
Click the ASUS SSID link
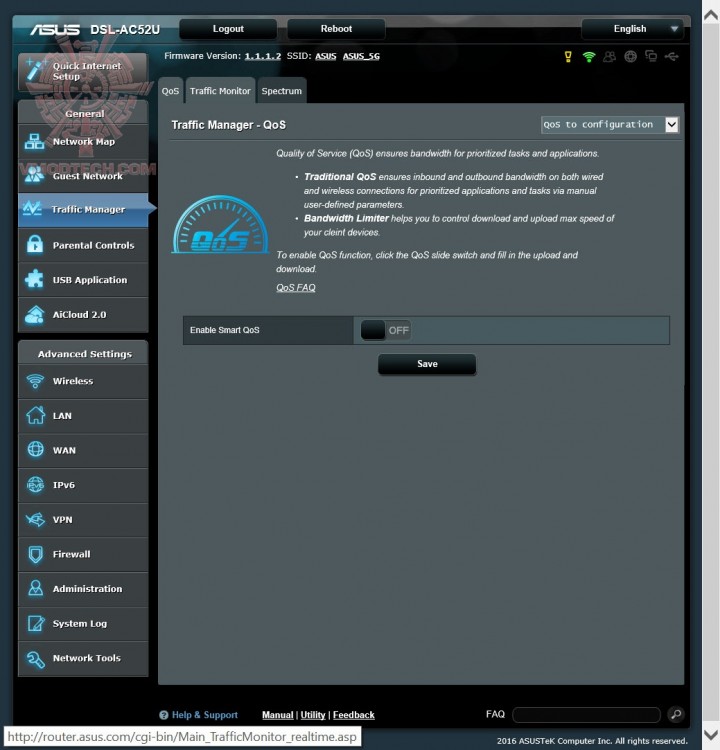coord(326,56)
